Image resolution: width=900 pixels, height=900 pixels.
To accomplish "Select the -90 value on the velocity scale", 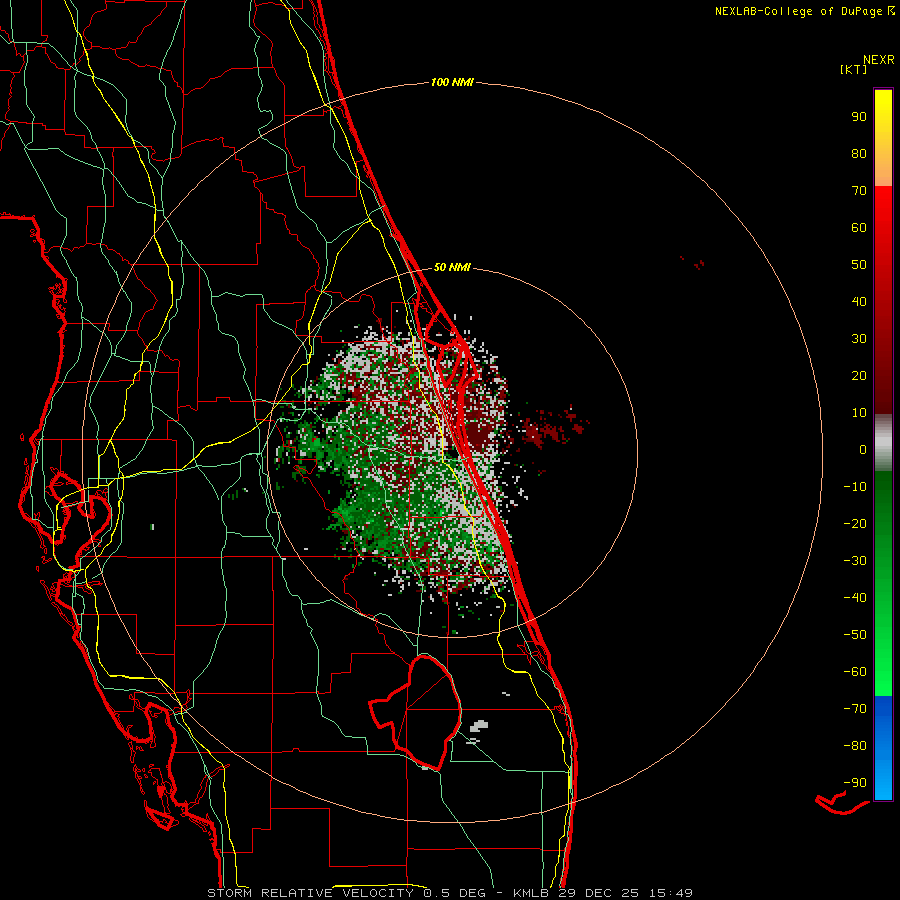I will click(x=855, y=783).
